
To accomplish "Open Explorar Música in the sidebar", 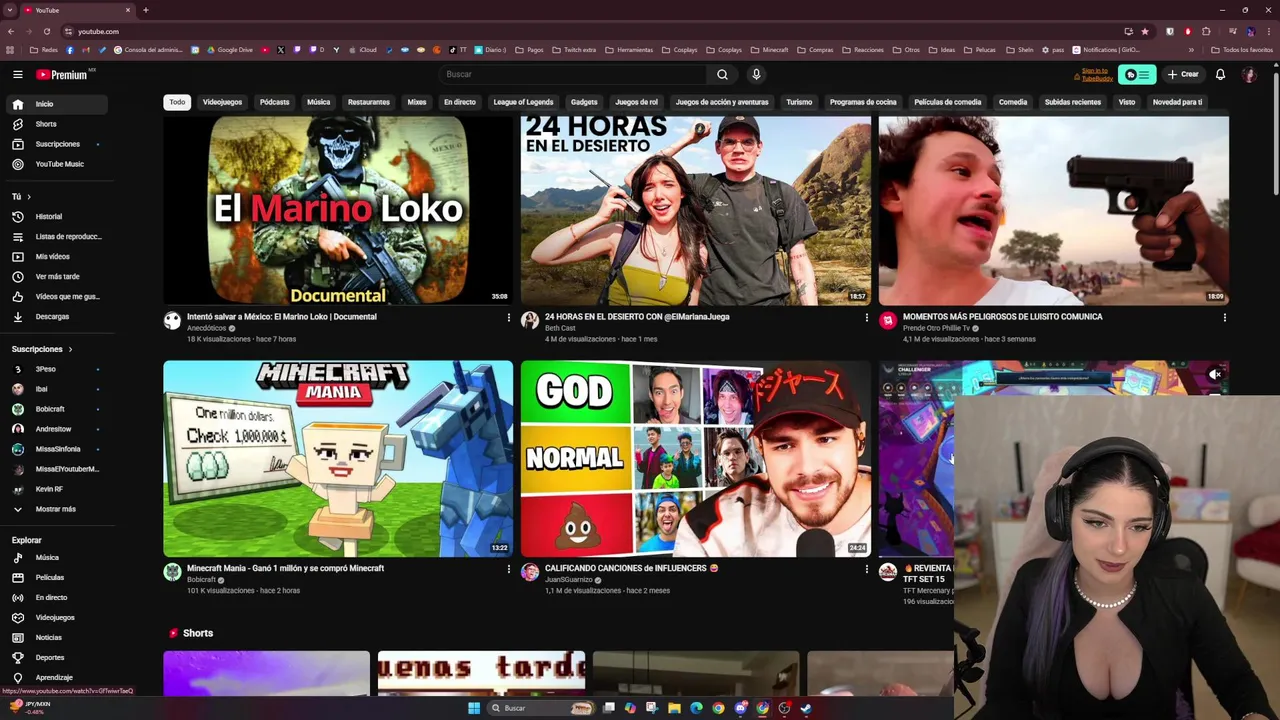I will (x=55, y=557).
